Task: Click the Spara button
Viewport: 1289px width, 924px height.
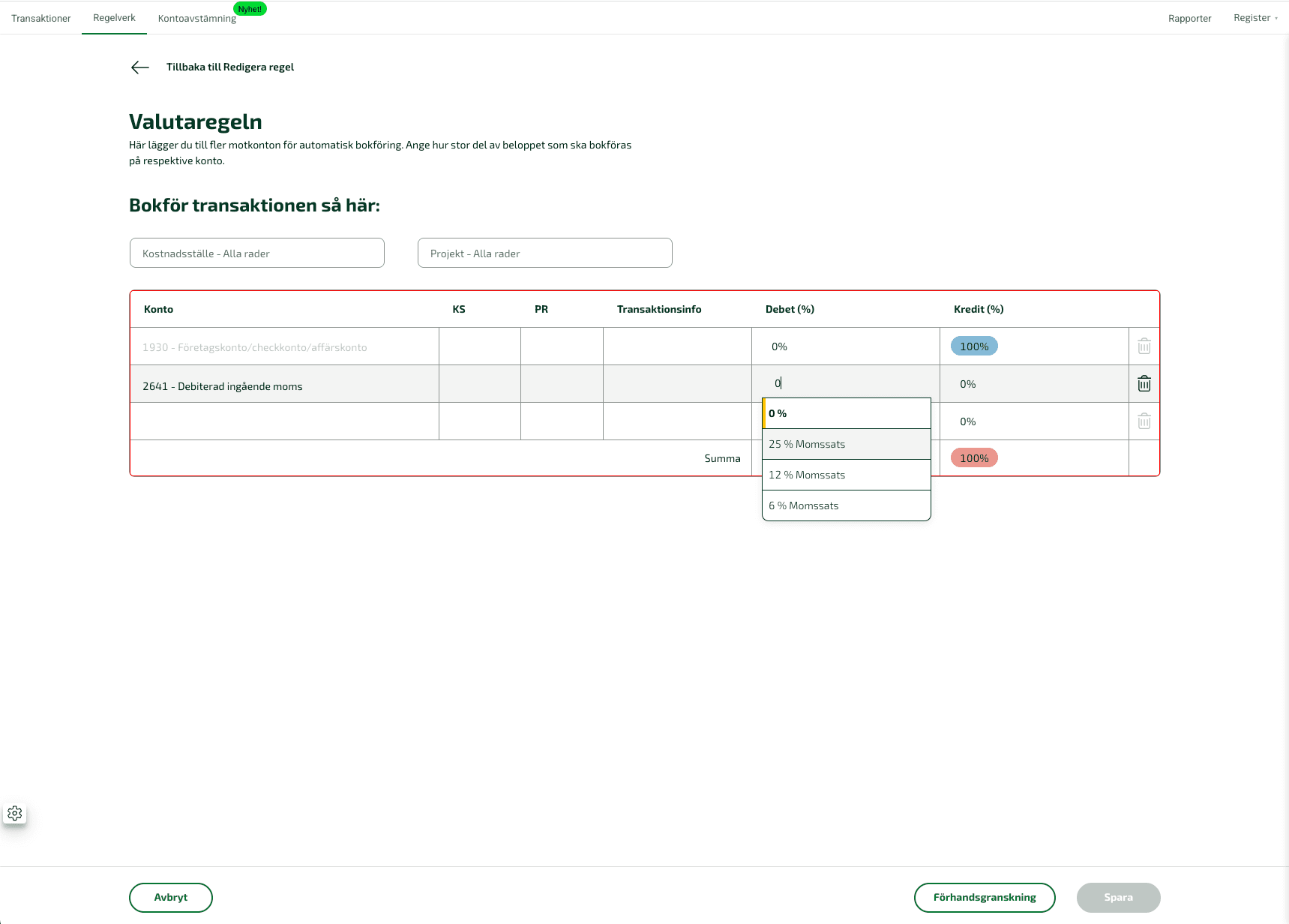Action: point(1118,897)
